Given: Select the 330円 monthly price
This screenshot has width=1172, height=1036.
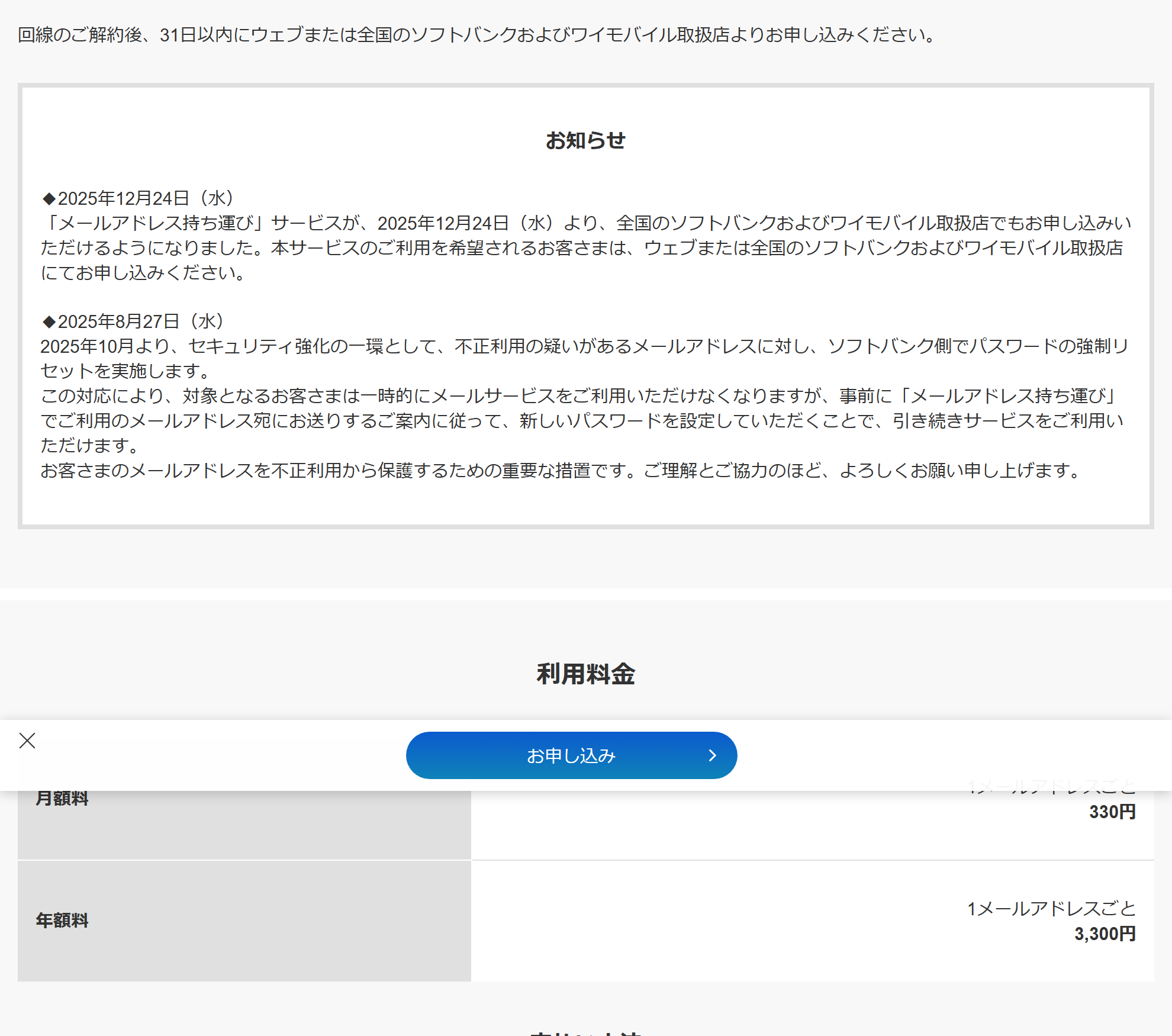Looking at the screenshot, I should pyautogui.click(x=1112, y=812).
